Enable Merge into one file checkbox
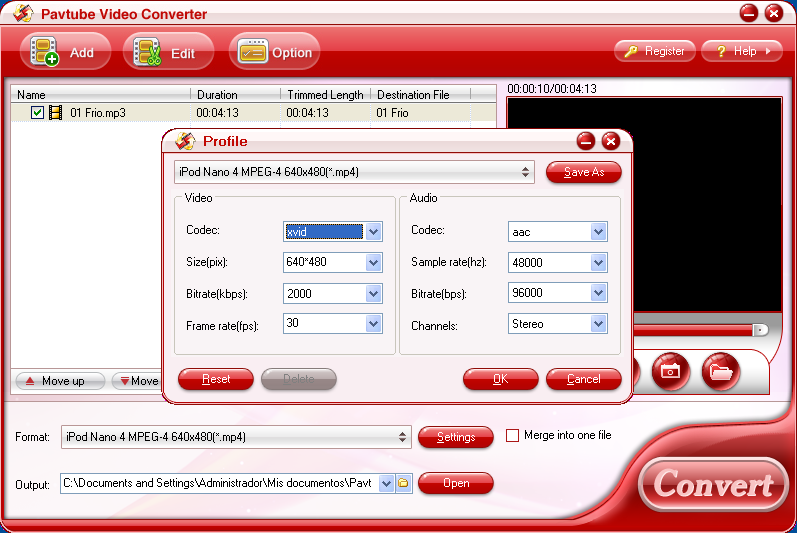 [x=512, y=435]
